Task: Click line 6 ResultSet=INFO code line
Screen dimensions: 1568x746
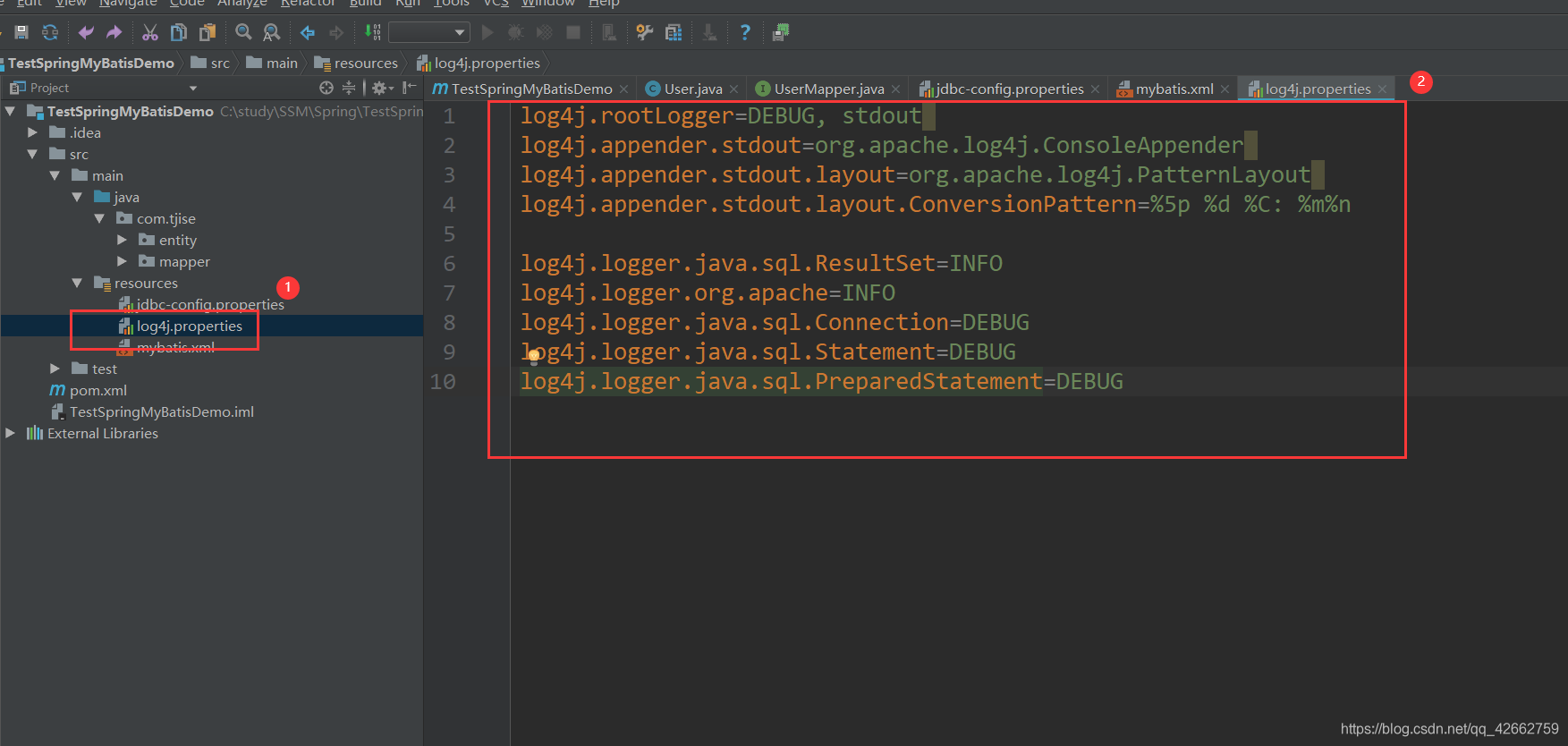Action: coord(761,263)
